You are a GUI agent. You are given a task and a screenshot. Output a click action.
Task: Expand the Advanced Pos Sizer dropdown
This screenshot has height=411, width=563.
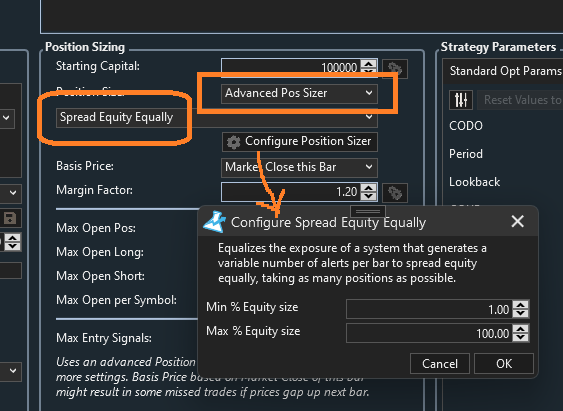(x=299, y=93)
